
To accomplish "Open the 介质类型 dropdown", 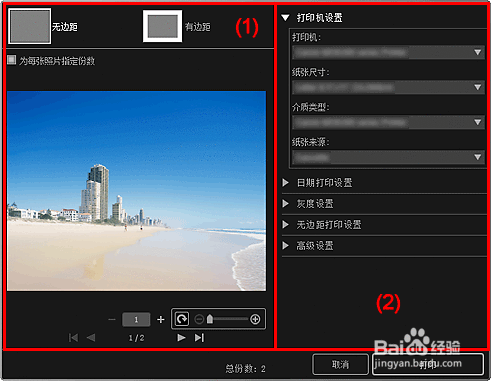I will click(388, 122).
